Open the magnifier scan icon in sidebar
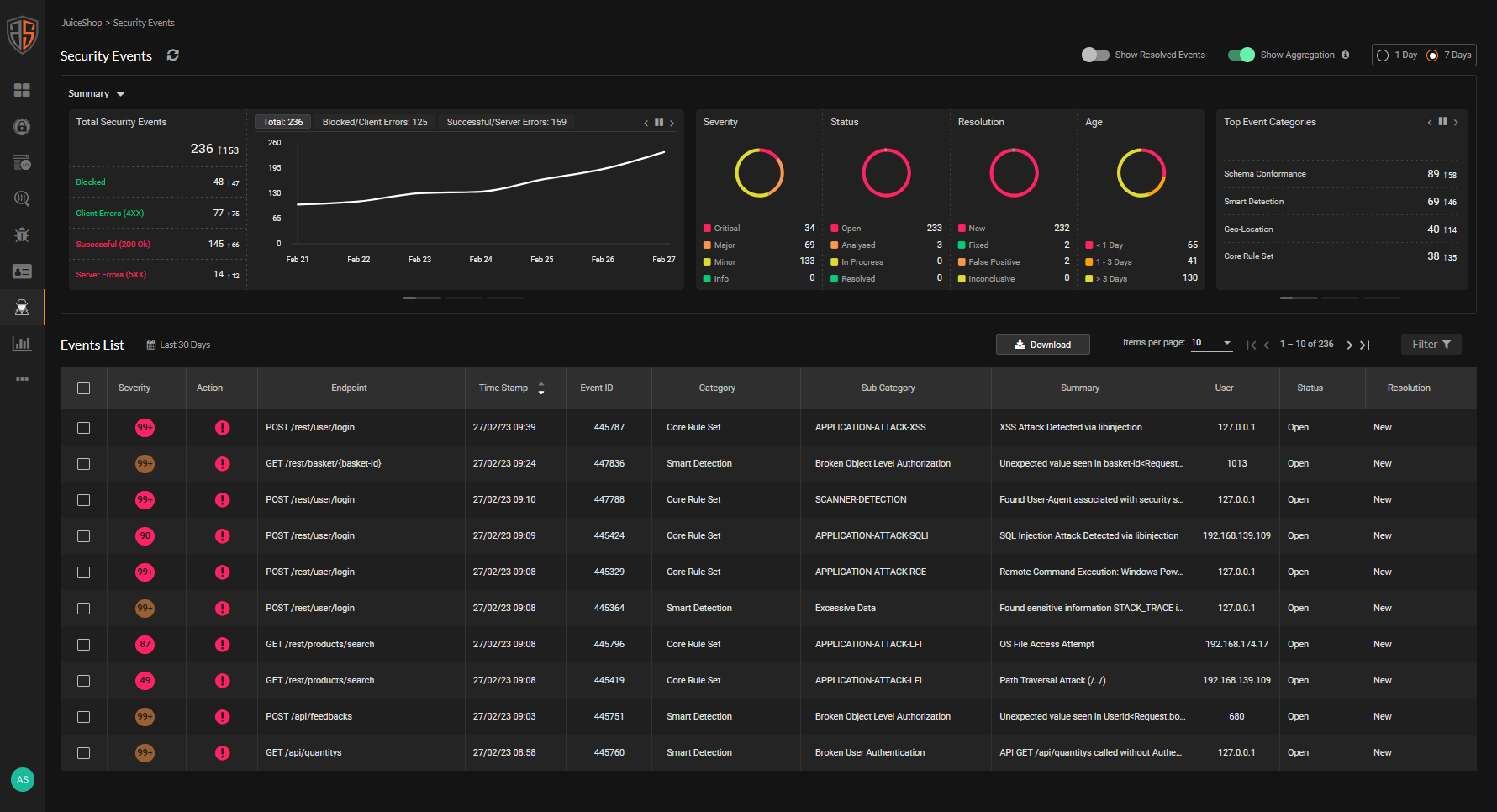The height and width of the screenshot is (812, 1497). click(x=22, y=199)
